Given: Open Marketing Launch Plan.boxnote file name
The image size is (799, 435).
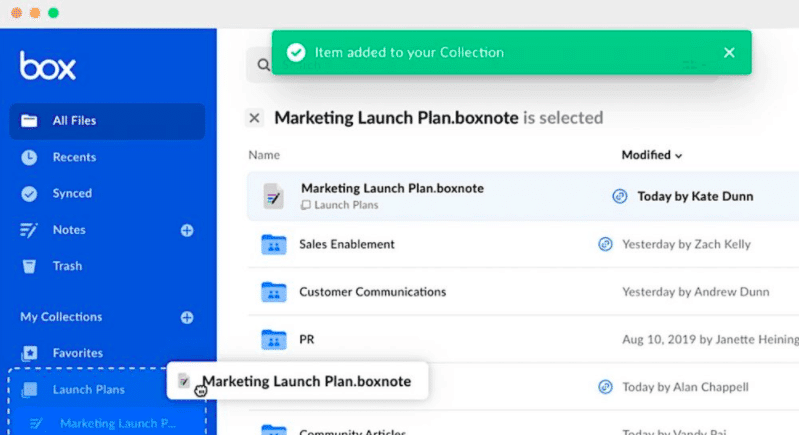Looking at the screenshot, I should (392, 188).
